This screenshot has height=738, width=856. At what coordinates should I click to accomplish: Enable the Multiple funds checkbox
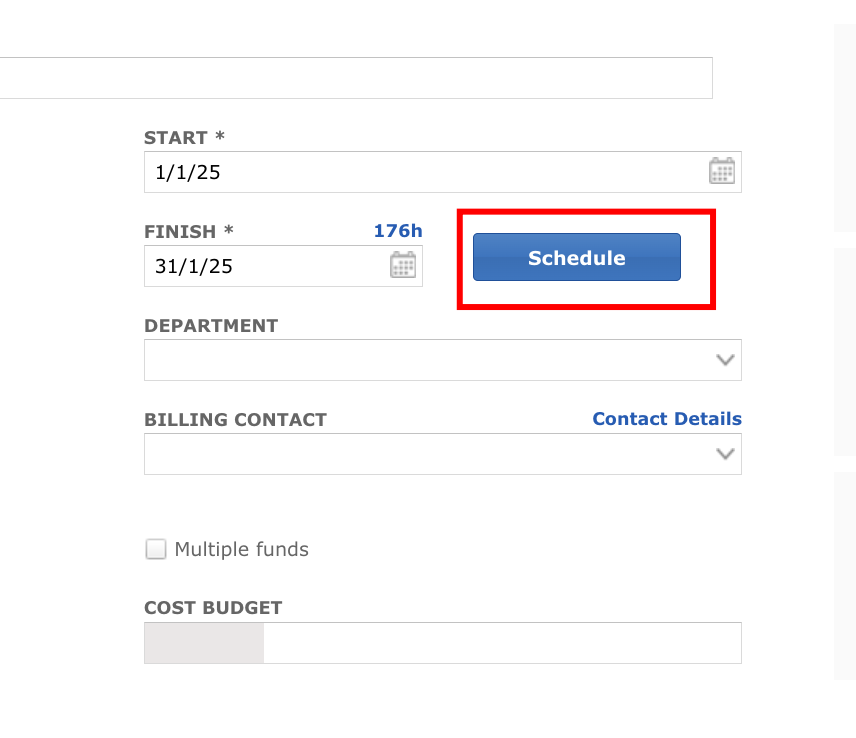coord(156,549)
